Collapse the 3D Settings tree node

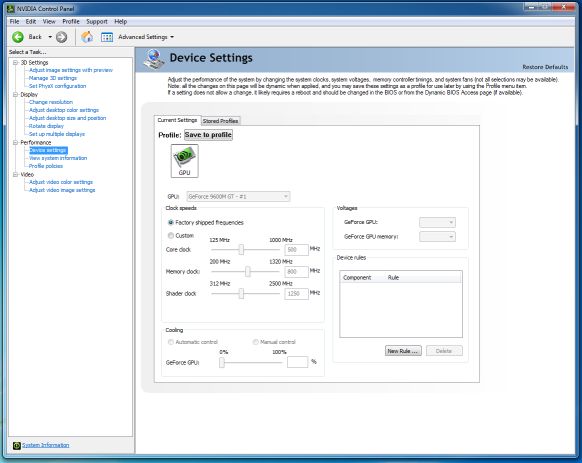click(x=16, y=62)
